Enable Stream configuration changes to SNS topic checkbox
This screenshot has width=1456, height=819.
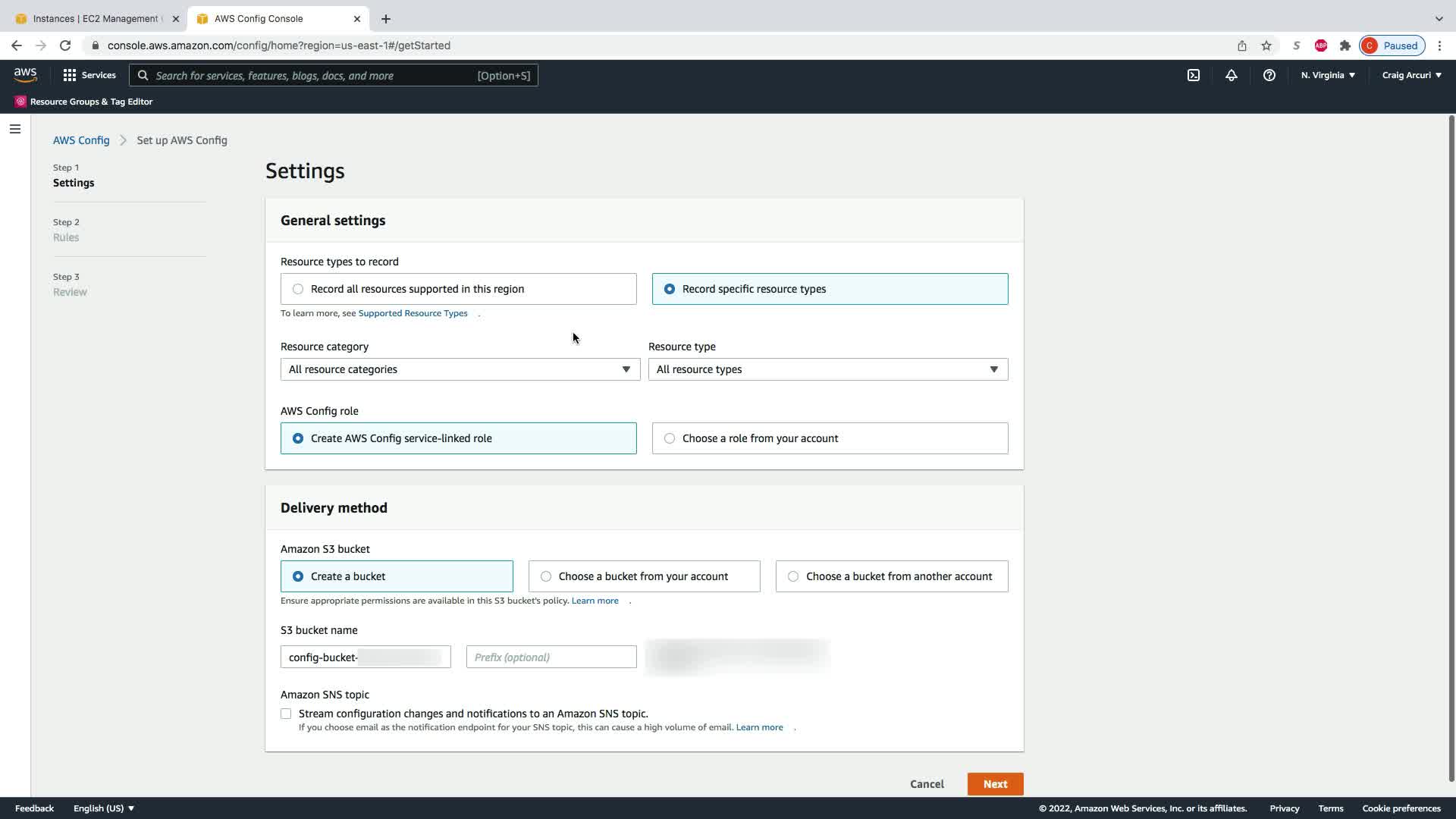click(286, 714)
